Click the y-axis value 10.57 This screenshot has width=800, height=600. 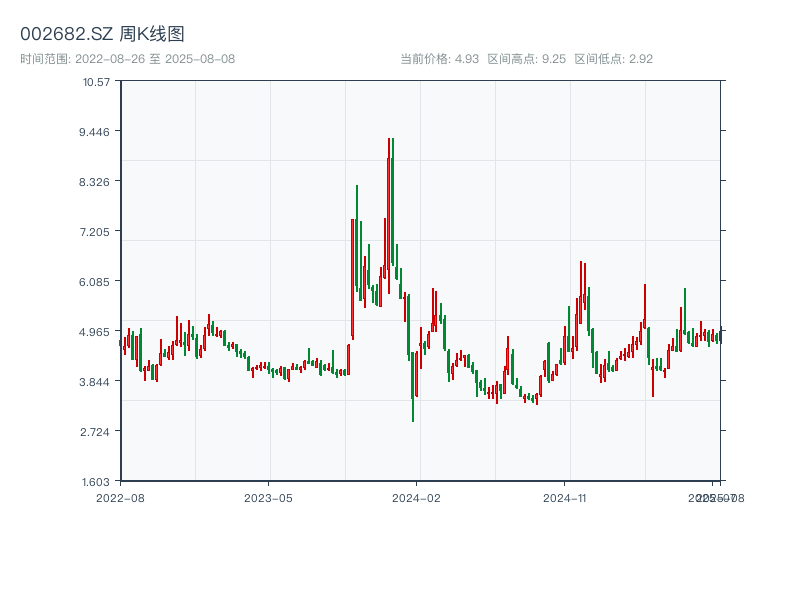click(x=96, y=82)
